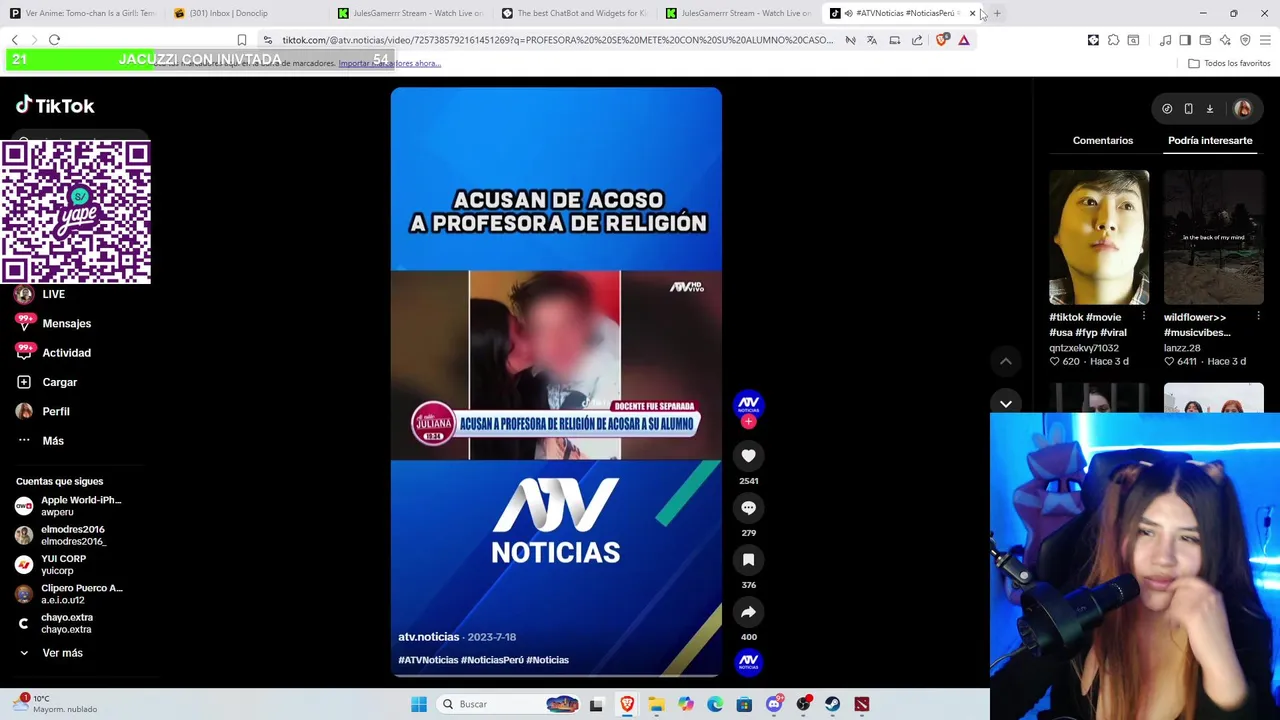Switch to the Comentarios tab

1103,140
